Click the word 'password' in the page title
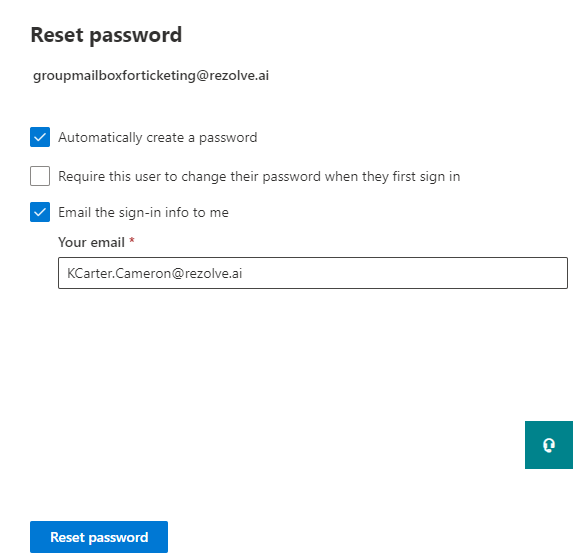The width and height of the screenshot is (580, 560). pos(136,36)
